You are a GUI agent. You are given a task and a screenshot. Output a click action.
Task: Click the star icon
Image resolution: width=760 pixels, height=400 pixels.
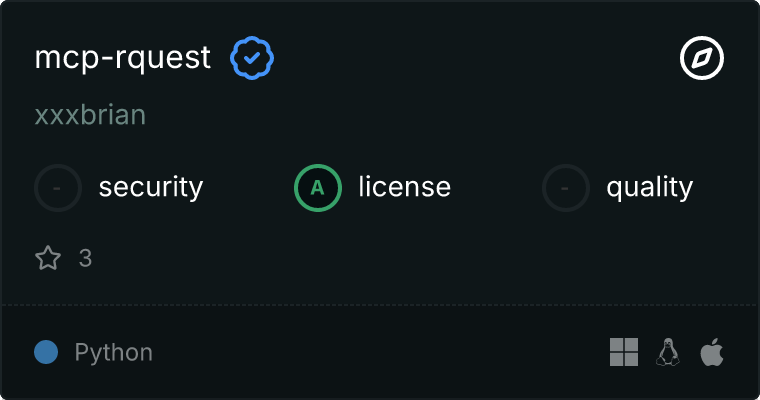coord(48,259)
